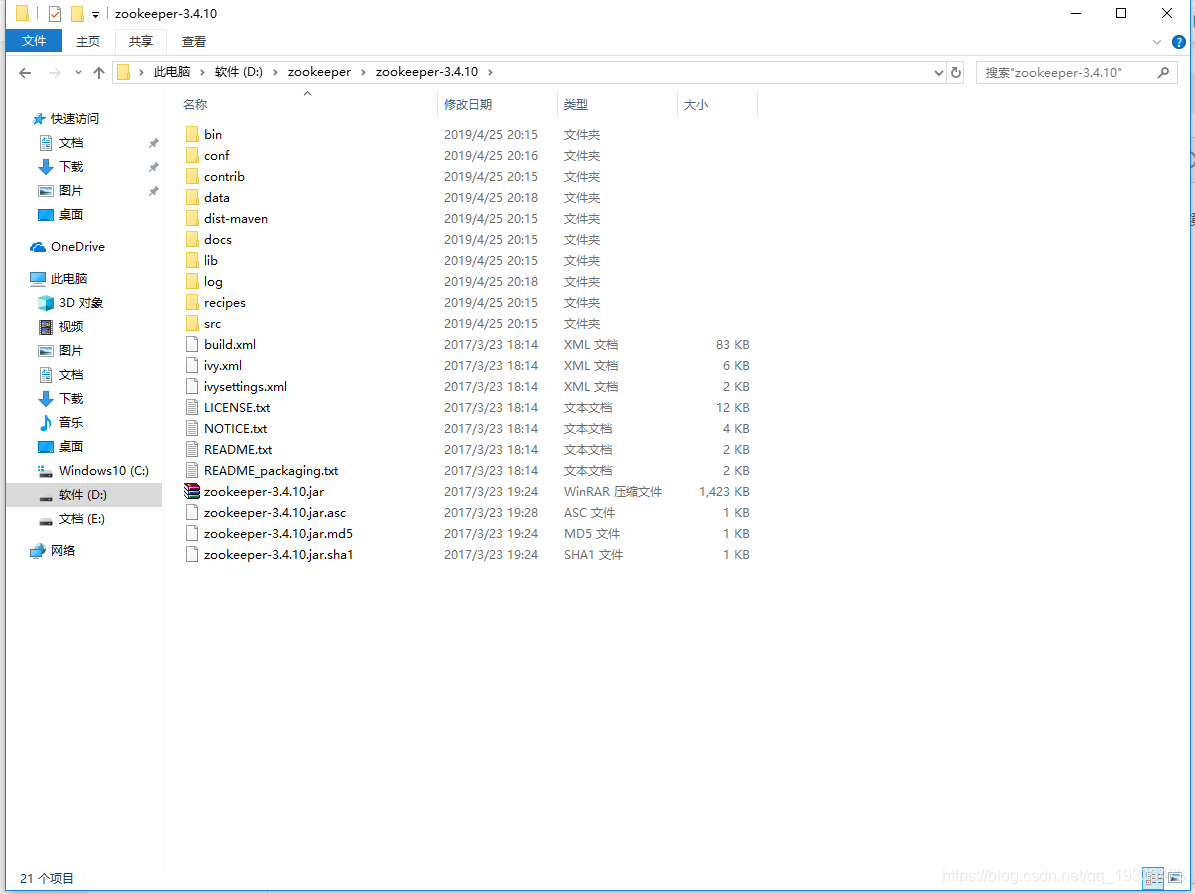Select zookeeper-3.4.10.jar WinRAR icon

tap(192, 492)
